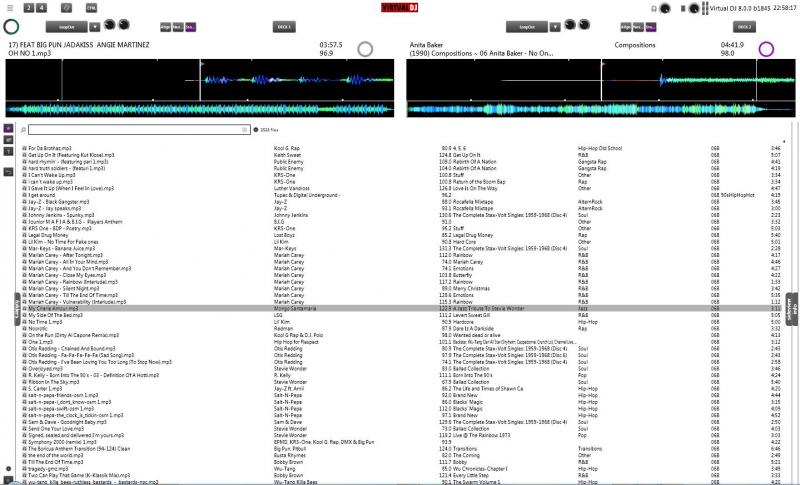Screen dimensions: 800x485
Task: Click purple circle indicator on deck 2
Action: click(766, 49)
